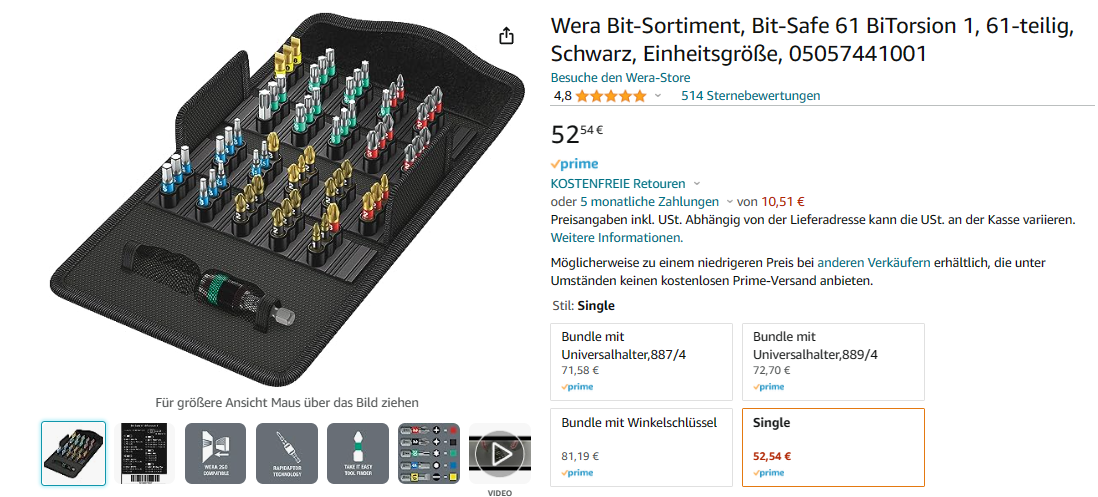Select the Single style option

(x=833, y=446)
